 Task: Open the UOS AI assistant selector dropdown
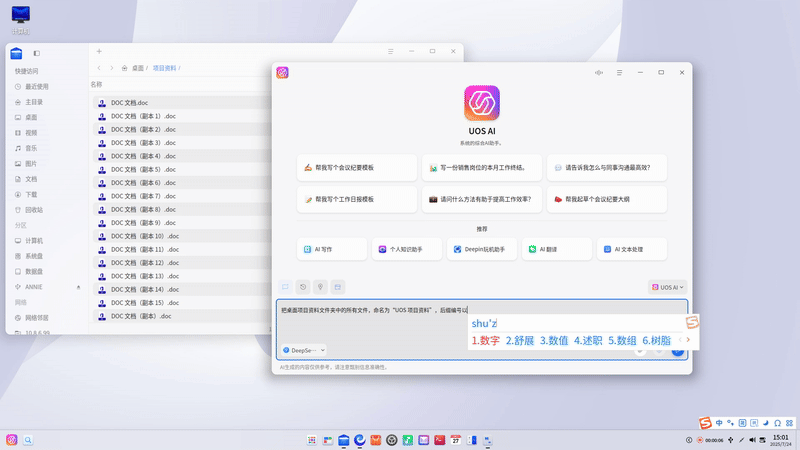pyautogui.click(x=668, y=287)
